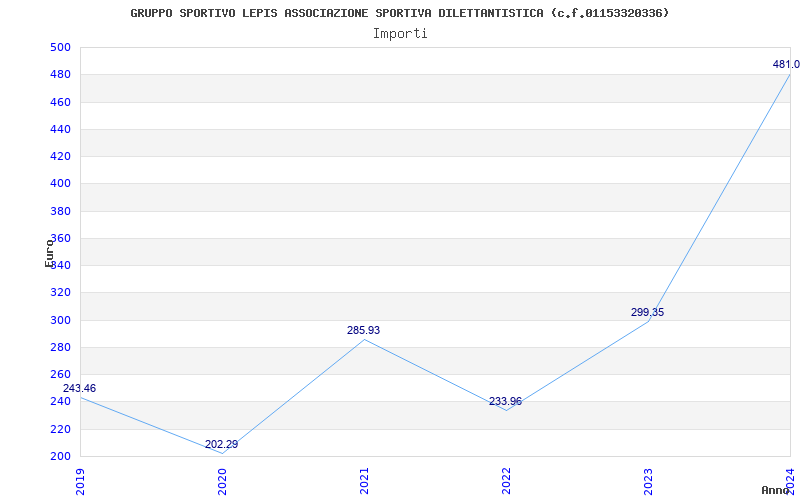
Task: Click the 400 y-axis tick label
Action: coord(60,184)
